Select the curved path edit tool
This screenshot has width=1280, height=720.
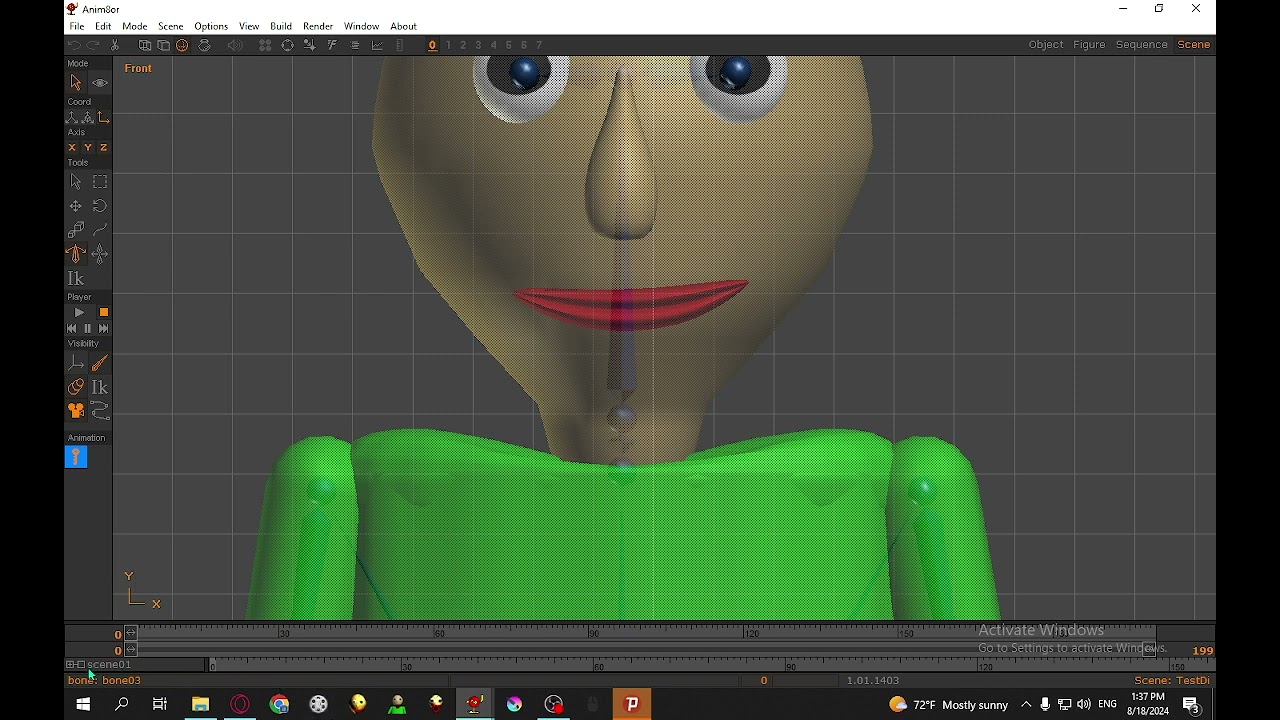click(100, 230)
